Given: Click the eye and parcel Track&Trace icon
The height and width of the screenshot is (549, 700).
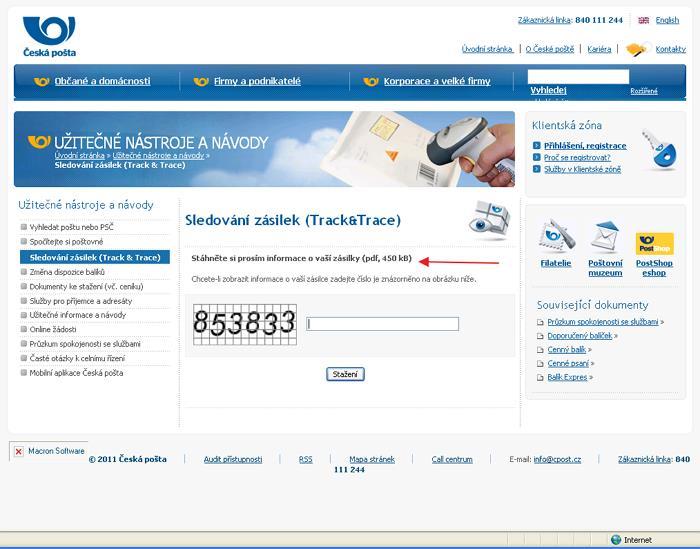Looking at the screenshot, I should click(x=490, y=220).
